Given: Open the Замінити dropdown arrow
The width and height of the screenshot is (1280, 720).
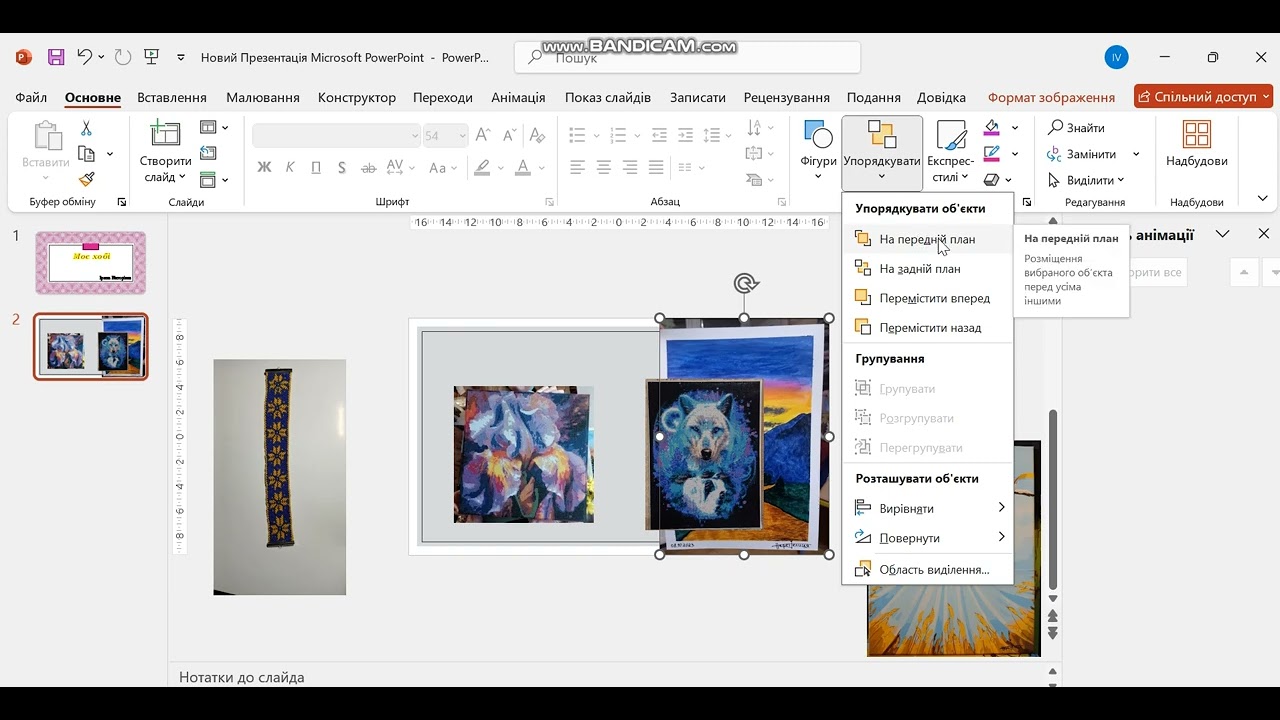Looking at the screenshot, I should tap(1136, 154).
